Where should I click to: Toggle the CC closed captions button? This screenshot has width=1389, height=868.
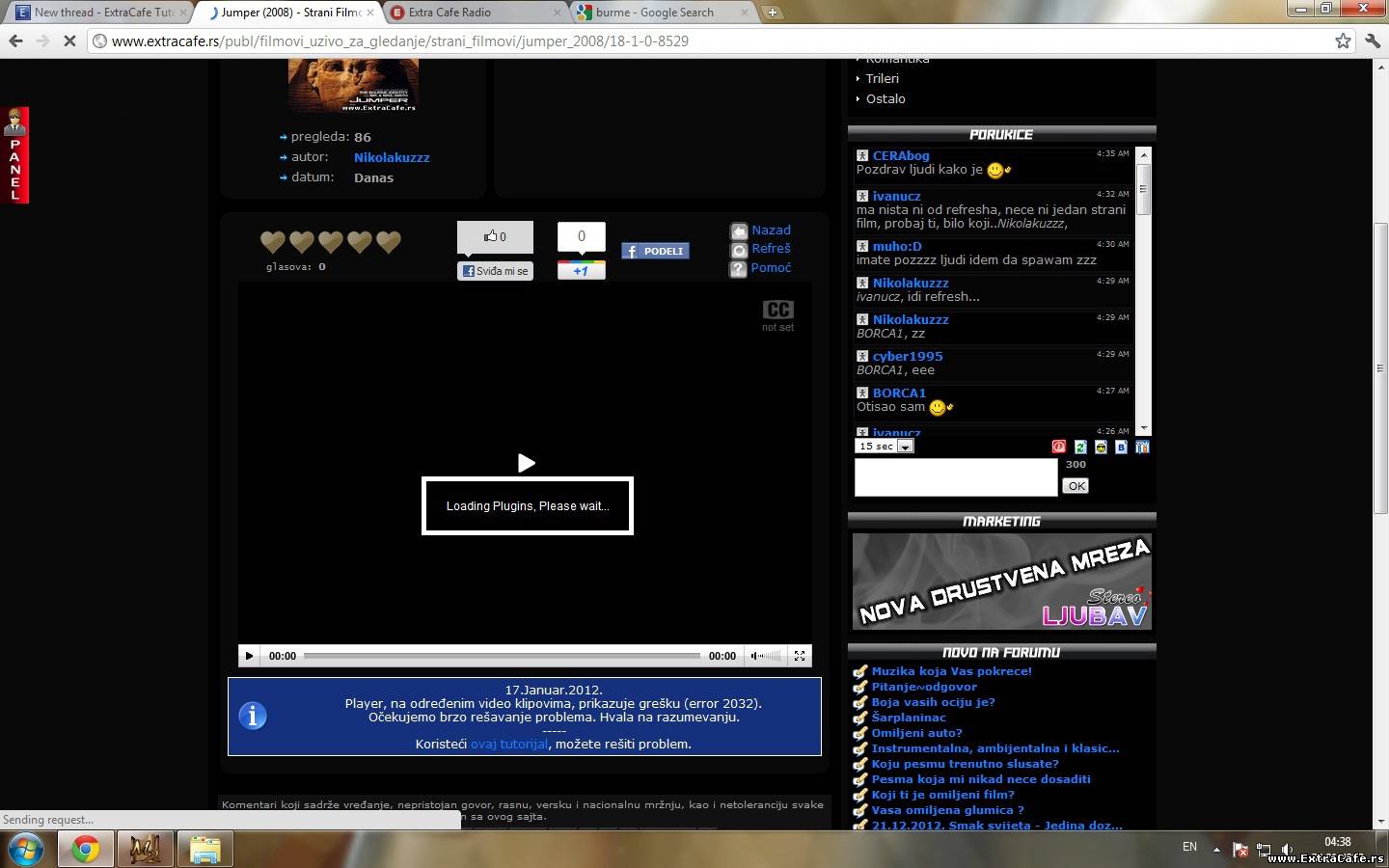777,310
